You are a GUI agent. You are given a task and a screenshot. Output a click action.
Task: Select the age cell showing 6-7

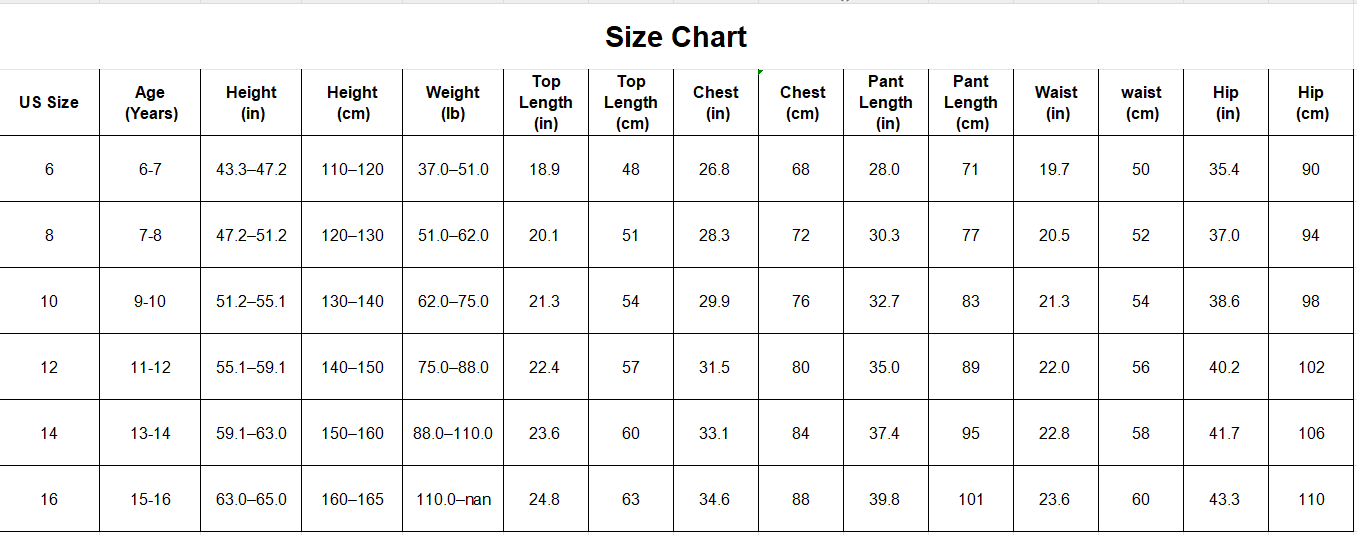point(150,169)
